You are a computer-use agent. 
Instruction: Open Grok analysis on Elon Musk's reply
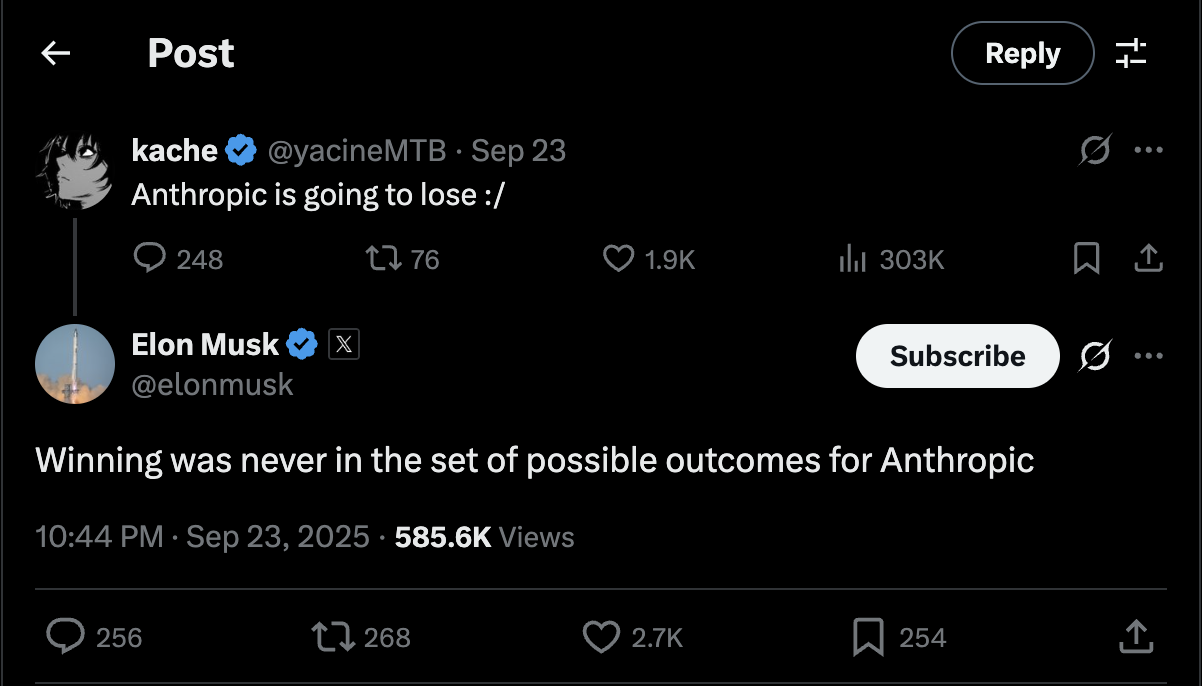[x=1095, y=356]
